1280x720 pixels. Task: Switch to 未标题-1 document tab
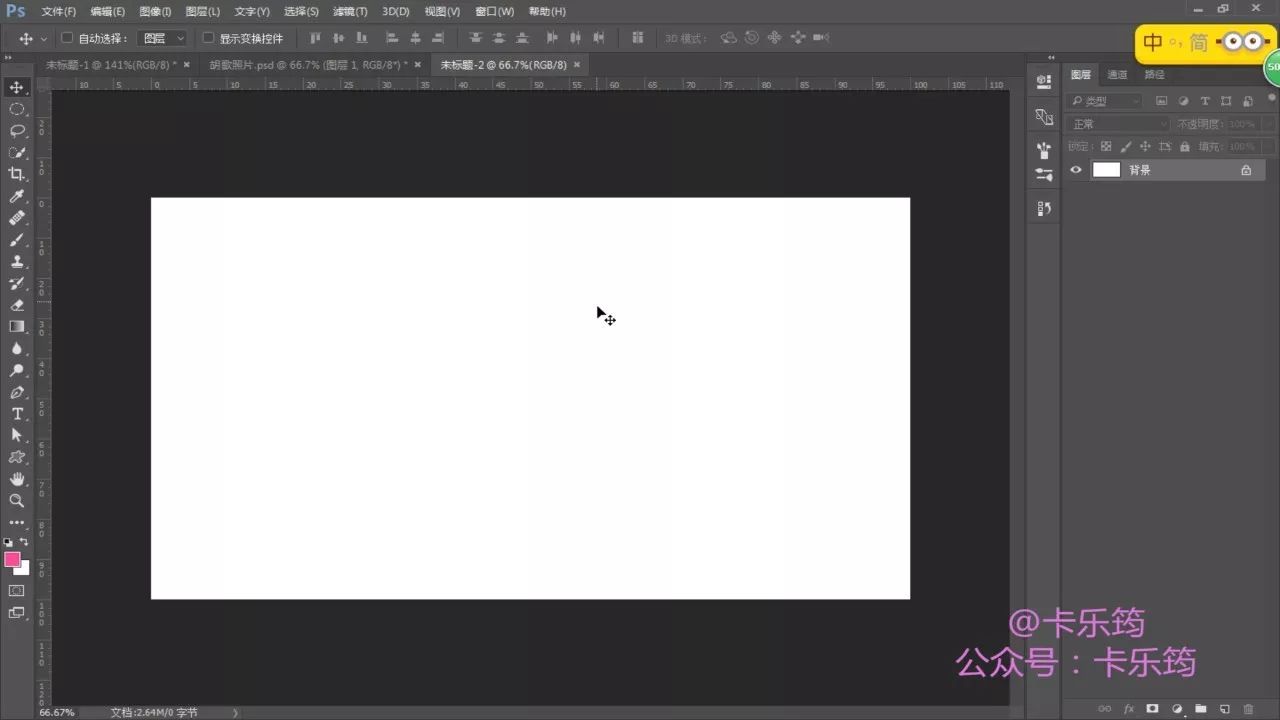click(110, 64)
